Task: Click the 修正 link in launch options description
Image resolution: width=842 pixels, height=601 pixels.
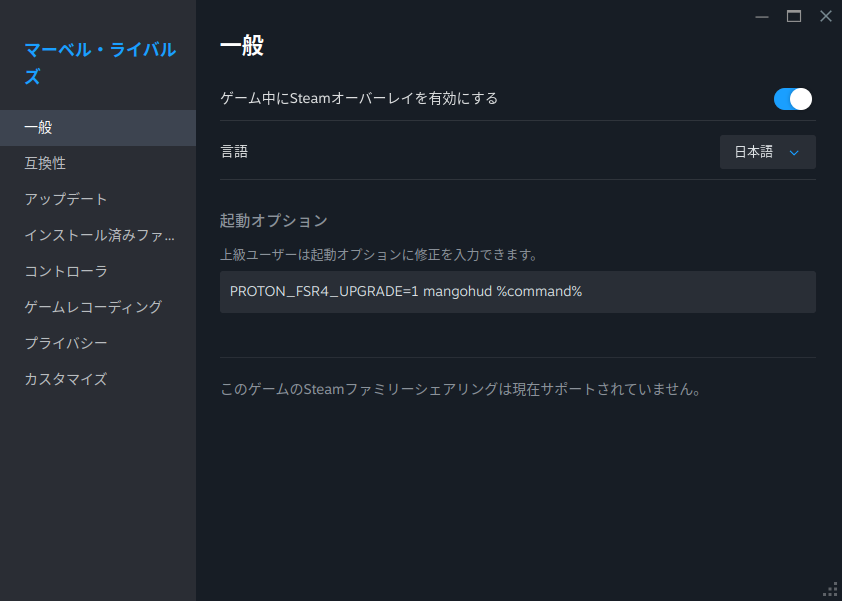Action: 419,253
